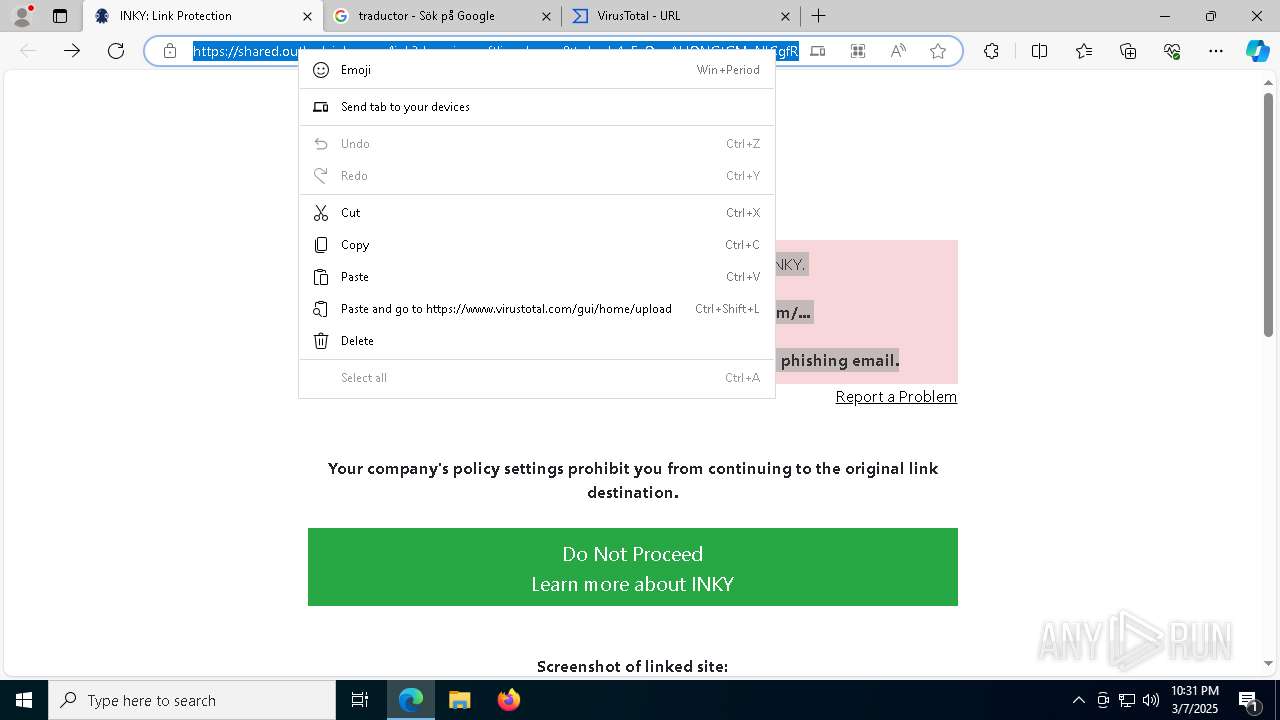Open the Extensions puzzle icon

point(991,51)
